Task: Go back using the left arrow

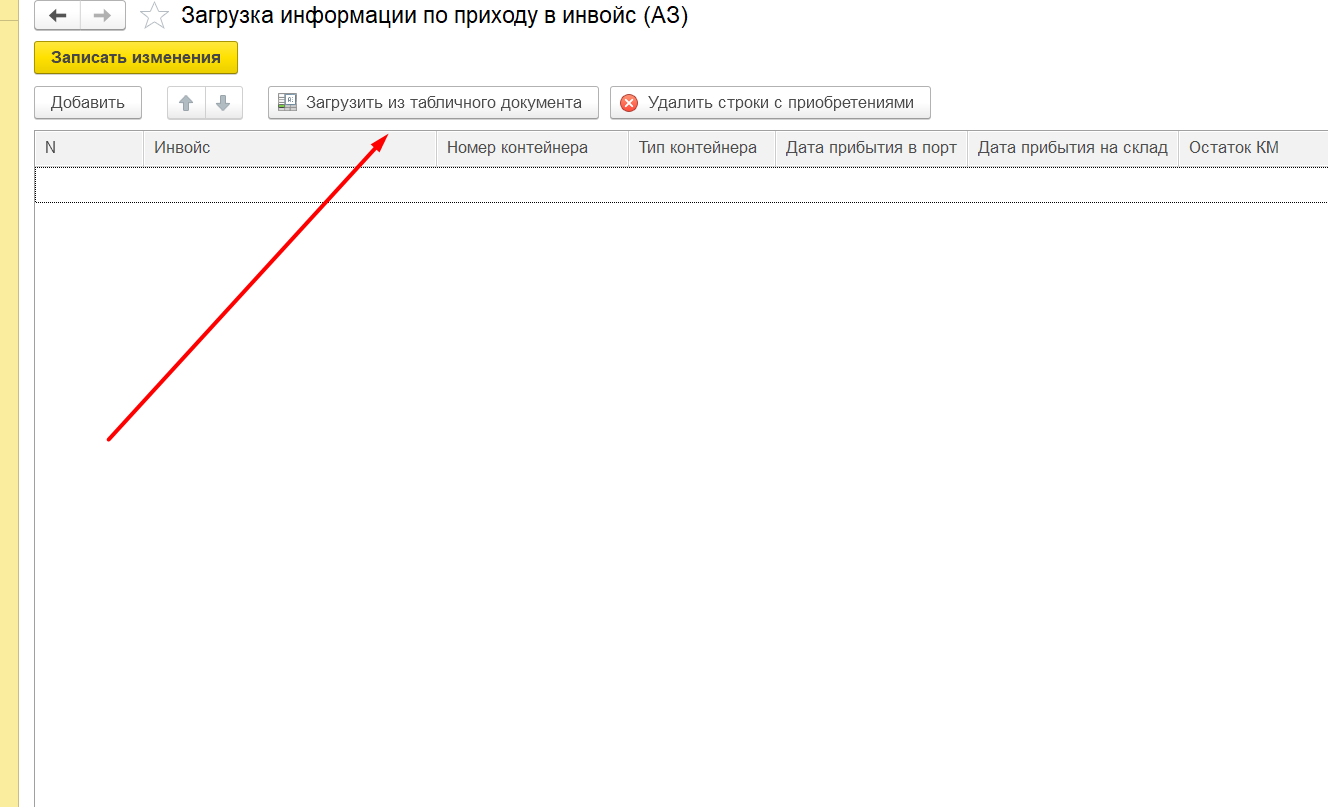Action: [58, 16]
